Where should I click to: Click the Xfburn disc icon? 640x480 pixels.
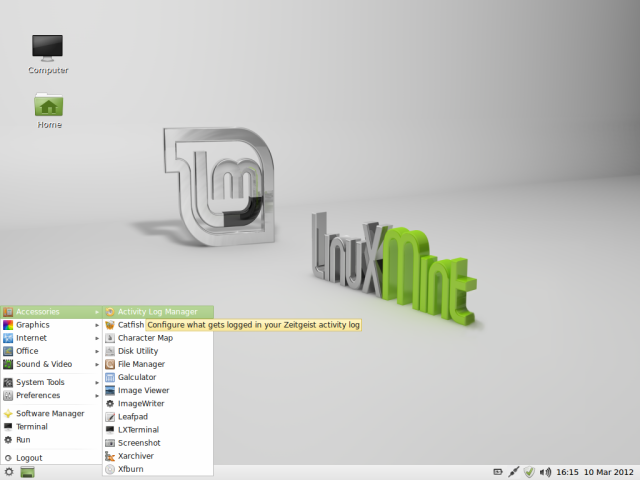110,469
